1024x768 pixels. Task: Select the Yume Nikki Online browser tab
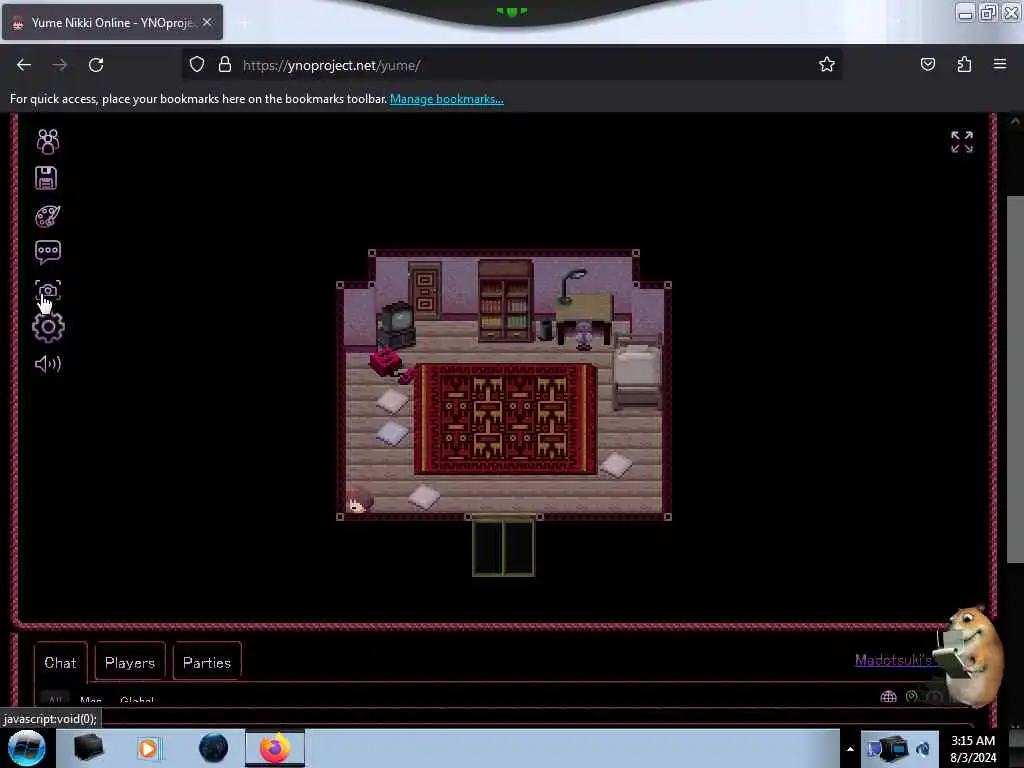pos(112,22)
